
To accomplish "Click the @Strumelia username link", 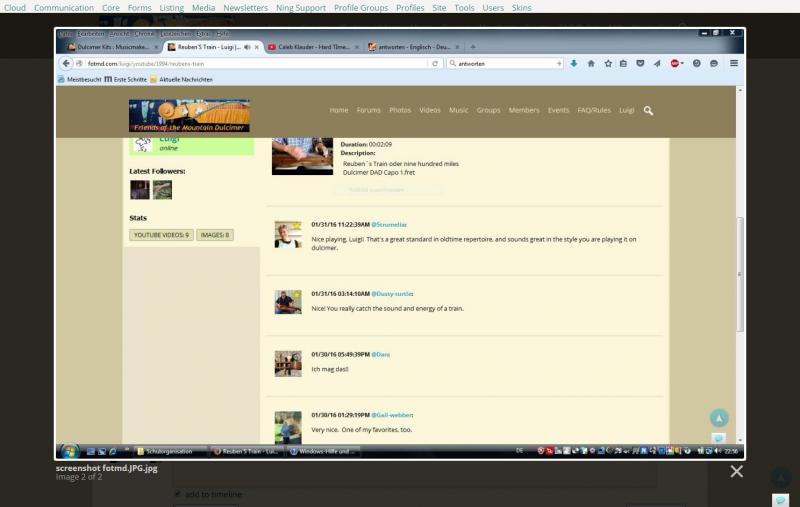I will click(x=389, y=225).
